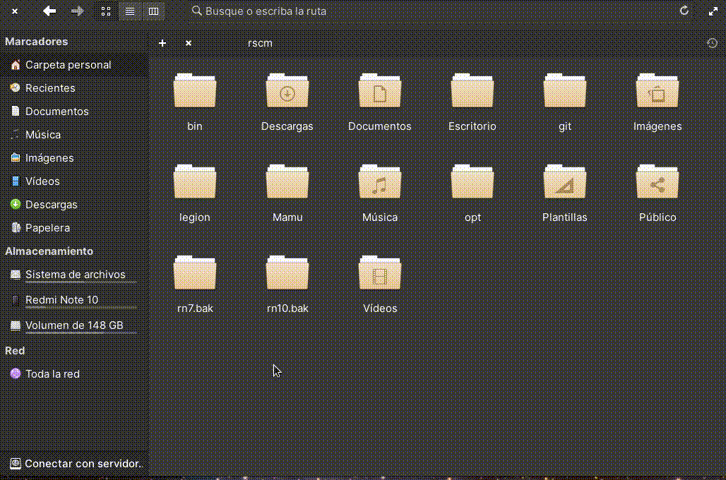The width and height of the screenshot is (726, 480).
Task: Open Imágenes in the sidebar
Action: click(74, 158)
